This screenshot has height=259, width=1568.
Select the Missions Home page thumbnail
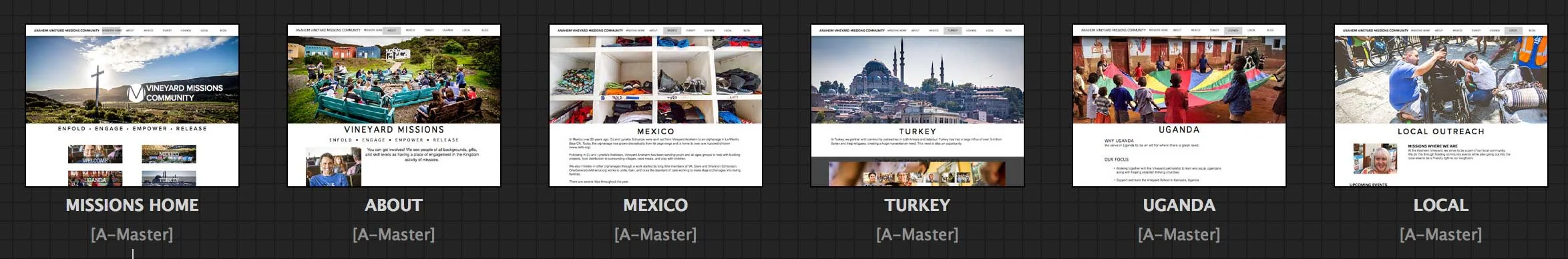click(x=132, y=105)
